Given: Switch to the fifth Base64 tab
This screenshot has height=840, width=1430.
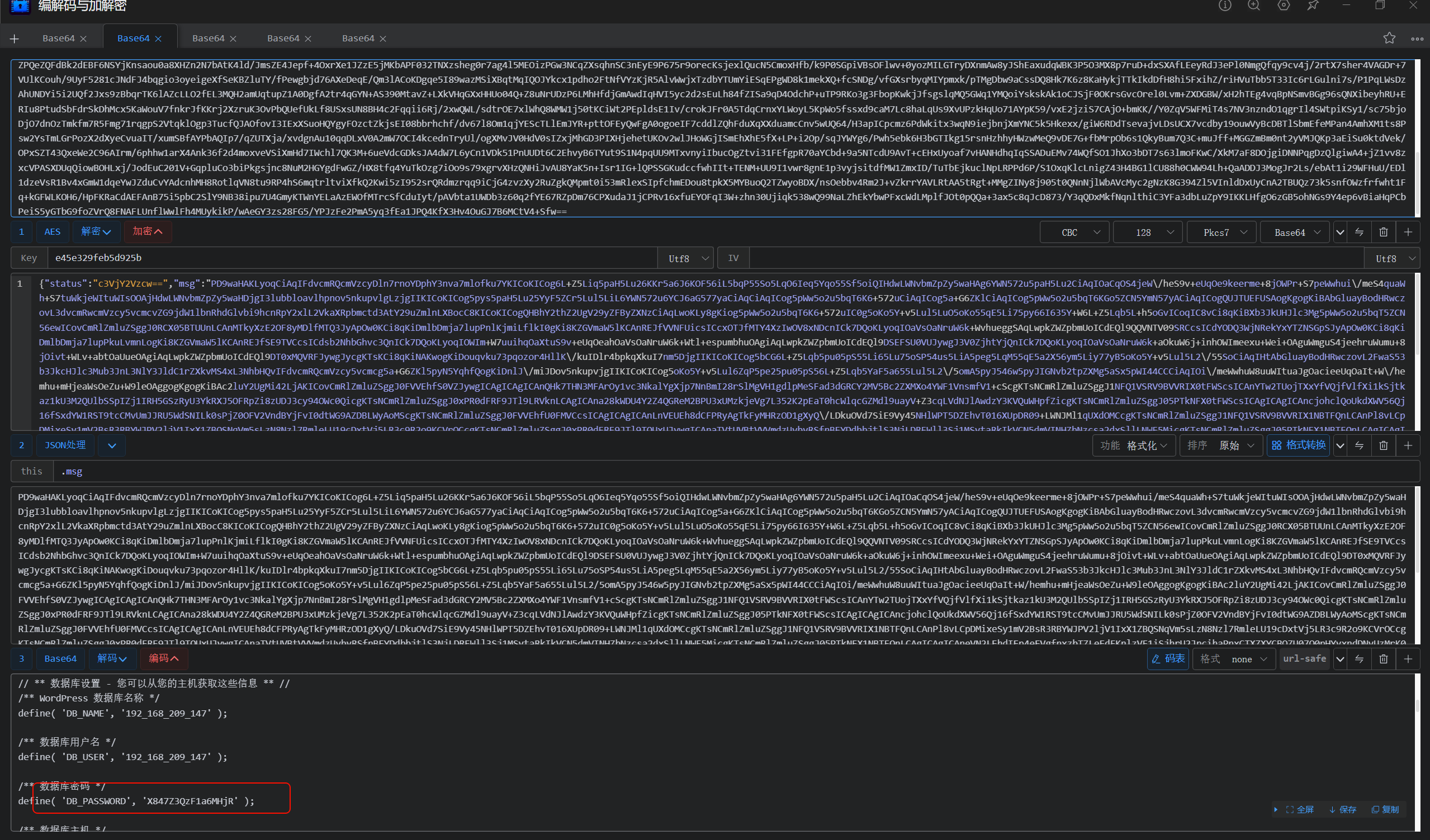Looking at the screenshot, I should coord(358,39).
